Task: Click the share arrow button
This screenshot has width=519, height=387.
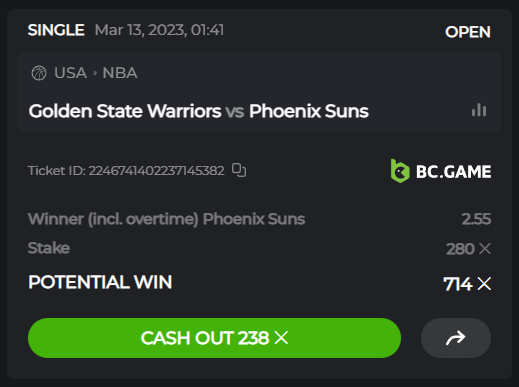Action: tap(456, 338)
